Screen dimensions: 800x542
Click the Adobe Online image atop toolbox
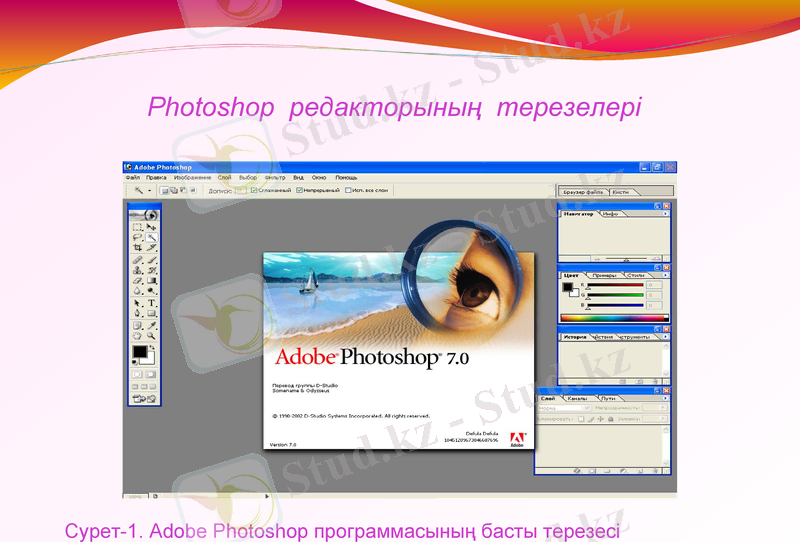[x=145, y=215]
